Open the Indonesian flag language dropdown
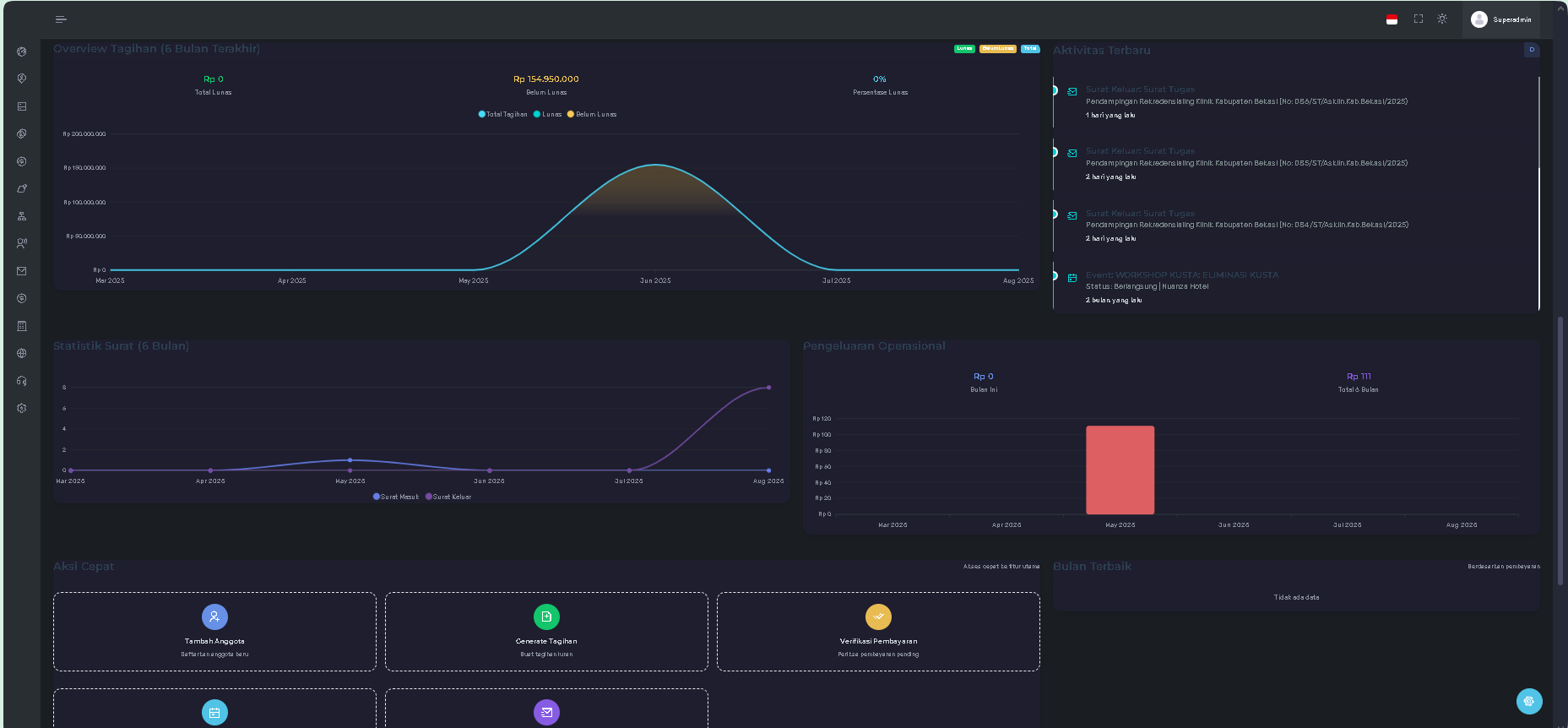The height and width of the screenshot is (728, 1568). coord(1392,19)
